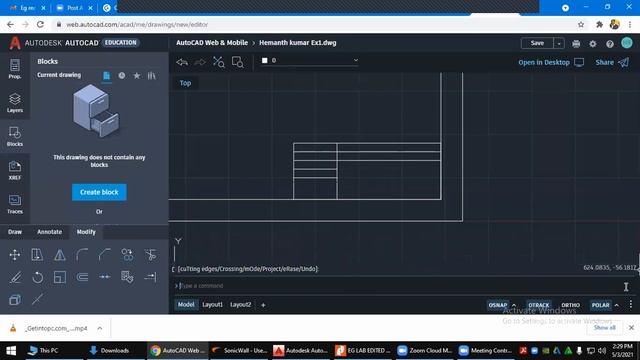Switch to the Annotate tab
This screenshot has height=360, width=640.
[x=49, y=232]
